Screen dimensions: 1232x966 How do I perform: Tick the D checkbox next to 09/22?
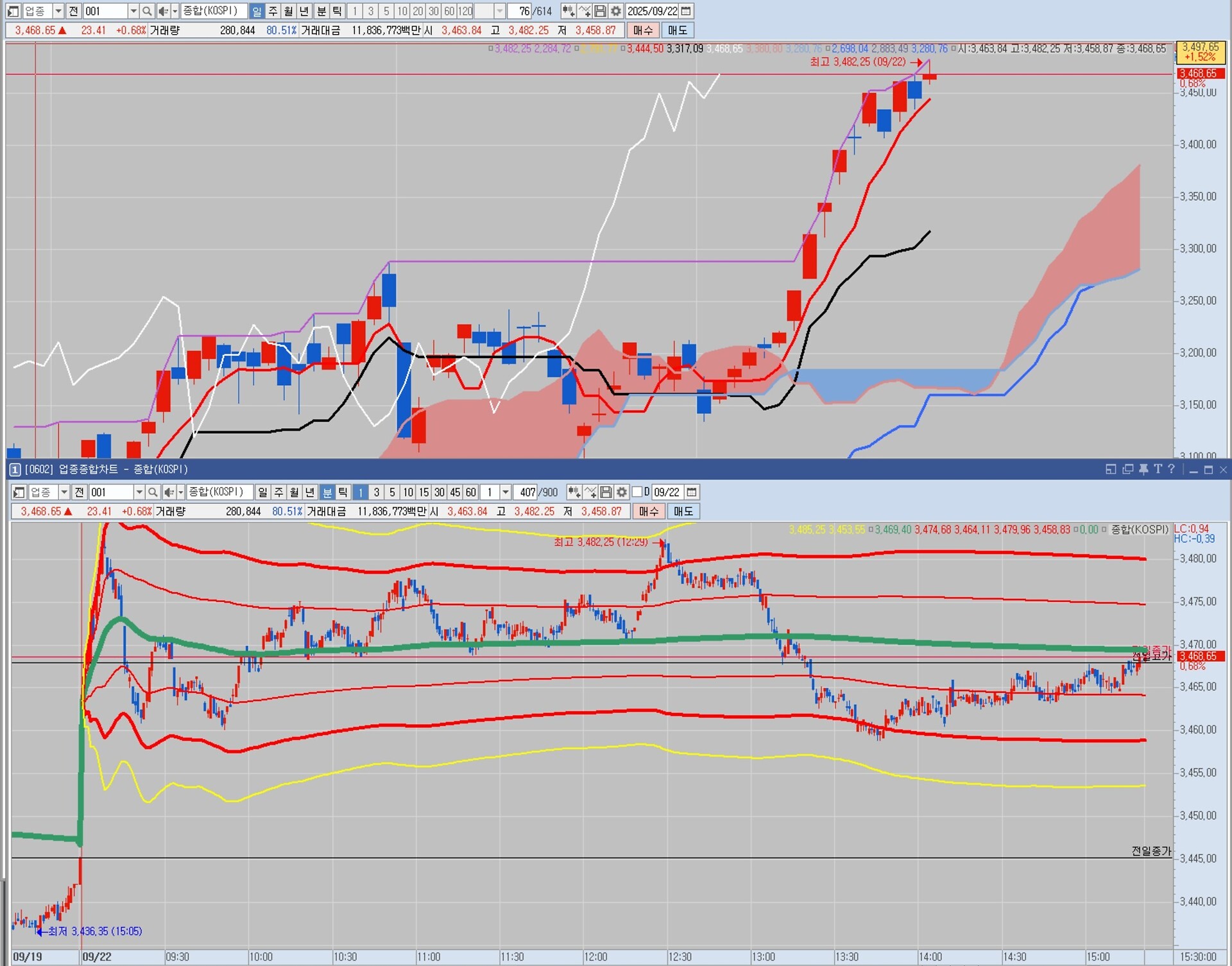pyautogui.click(x=637, y=492)
